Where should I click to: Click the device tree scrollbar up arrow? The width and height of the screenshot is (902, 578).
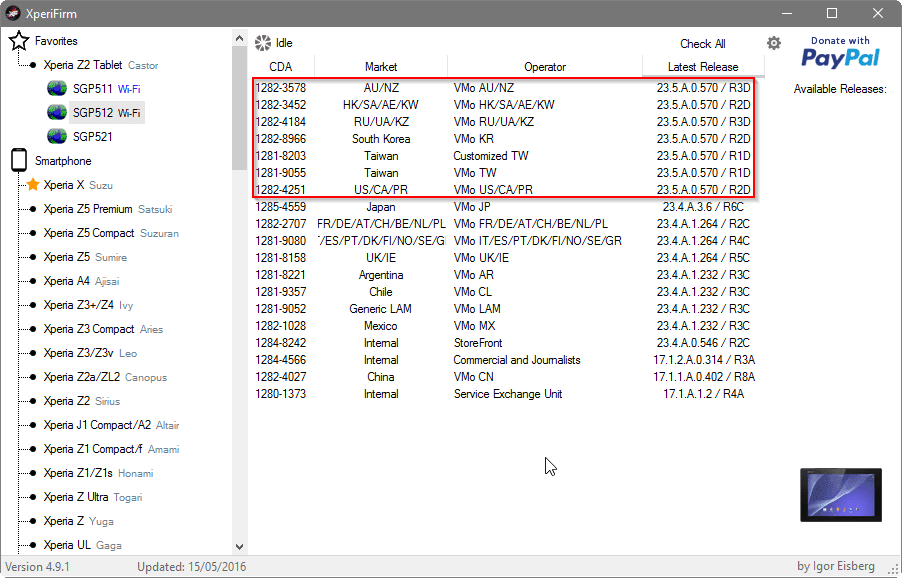(x=239, y=39)
